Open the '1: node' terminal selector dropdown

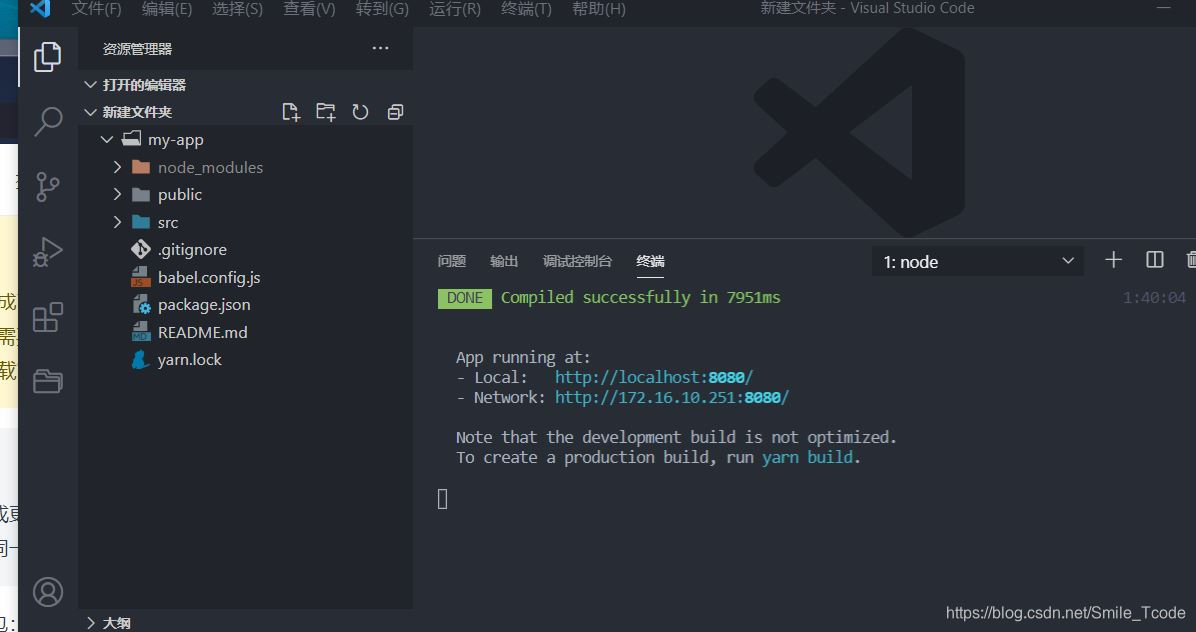click(978, 261)
